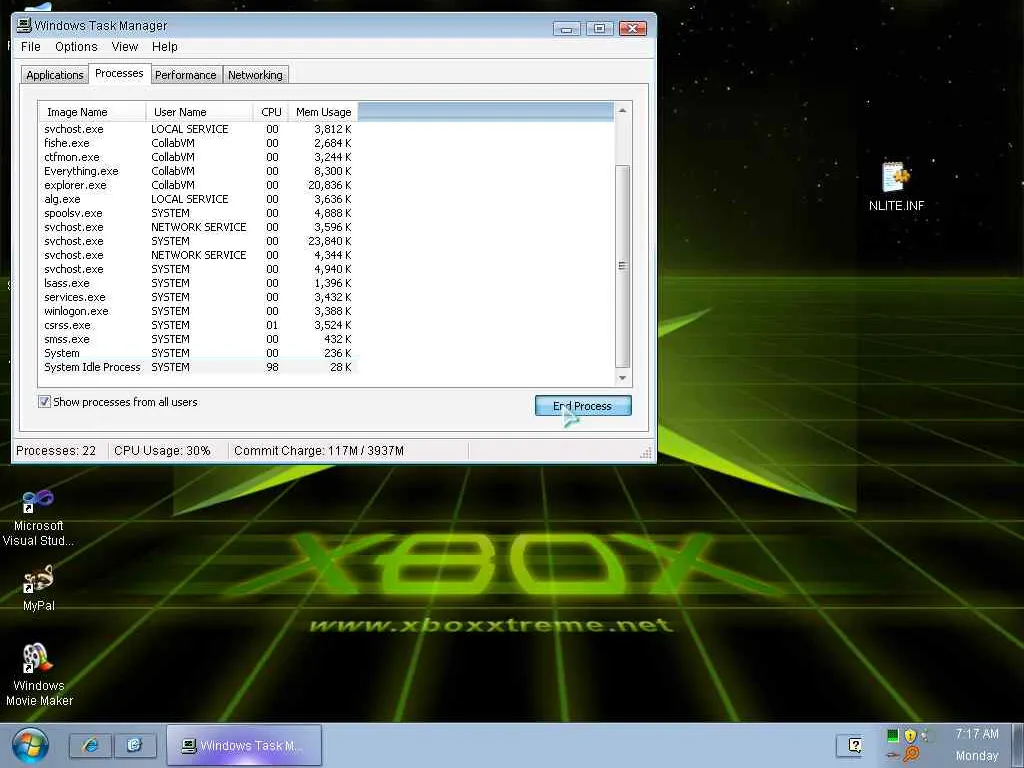Sort by the User Name column header

click(x=199, y=112)
